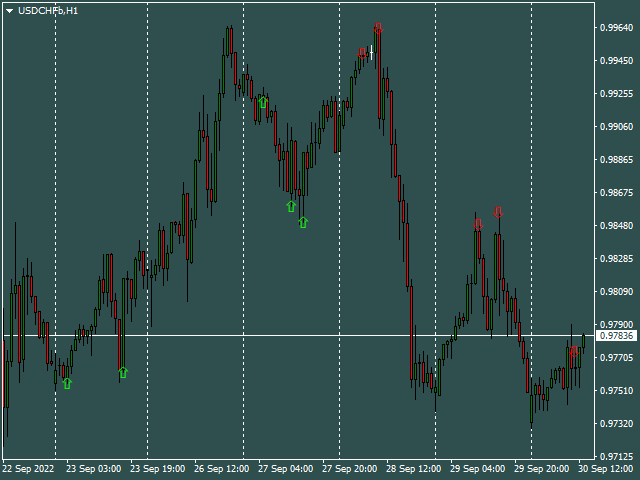This screenshot has width=640, height=480.
Task: Click the 27 Sep 20:00 time label
Action: tap(350, 469)
